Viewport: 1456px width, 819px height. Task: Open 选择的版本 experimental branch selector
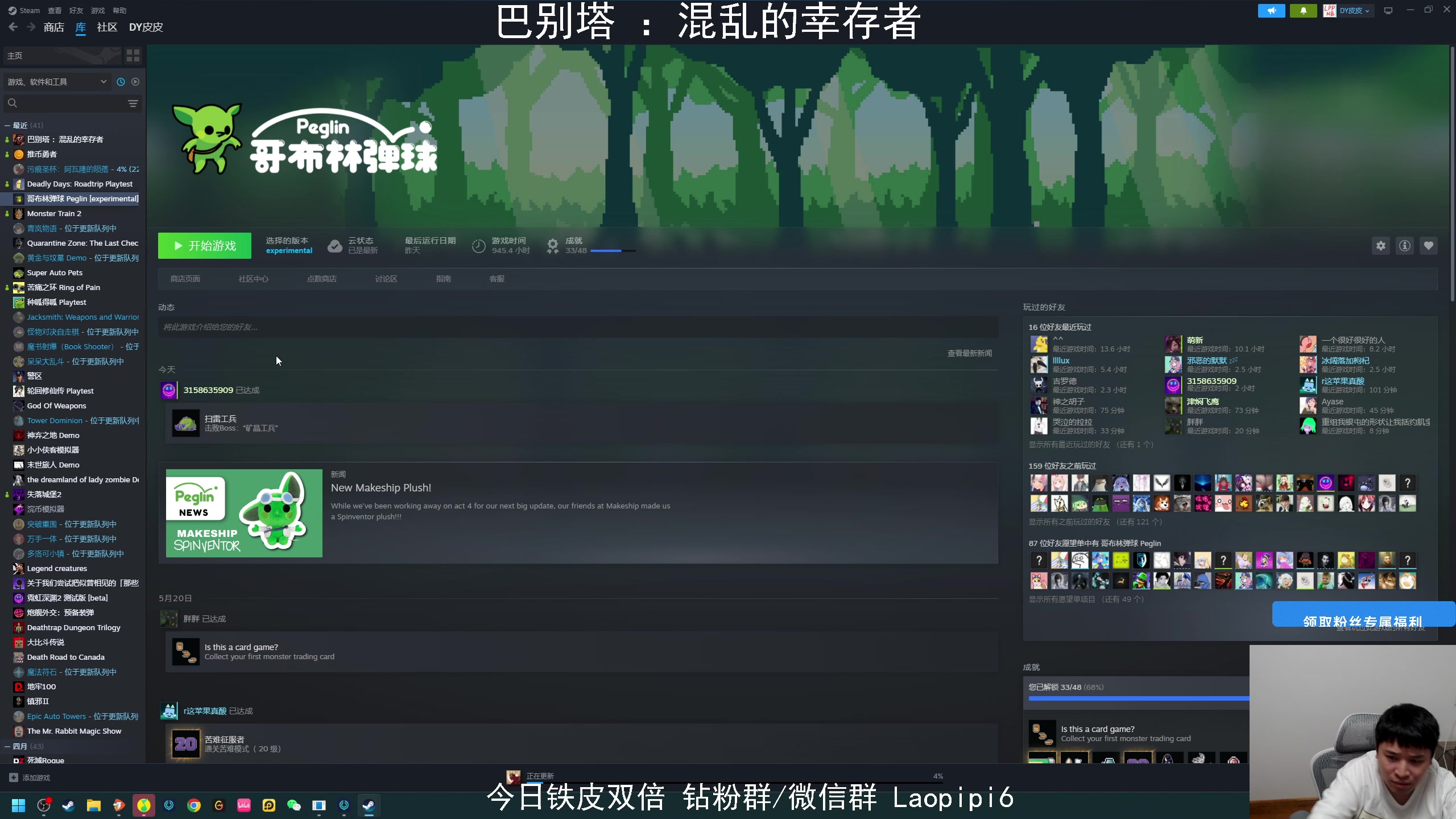click(289, 246)
